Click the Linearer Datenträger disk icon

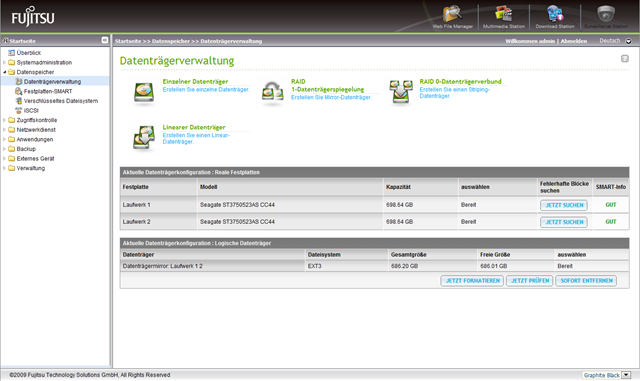pyautogui.click(x=144, y=137)
